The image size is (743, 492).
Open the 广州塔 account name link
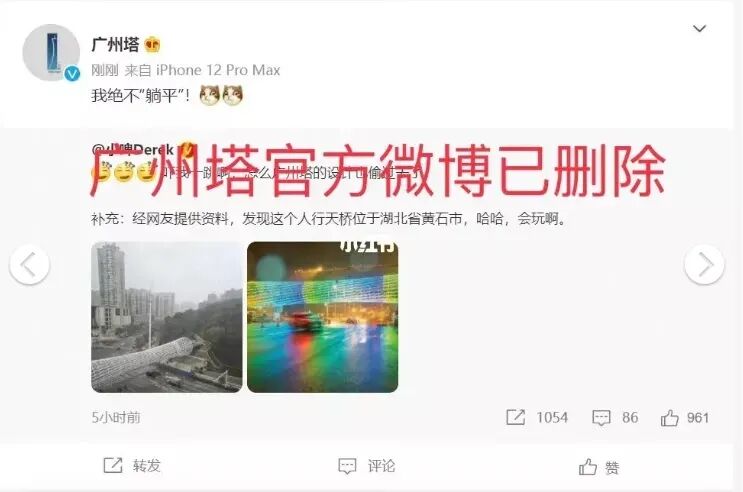115,45
